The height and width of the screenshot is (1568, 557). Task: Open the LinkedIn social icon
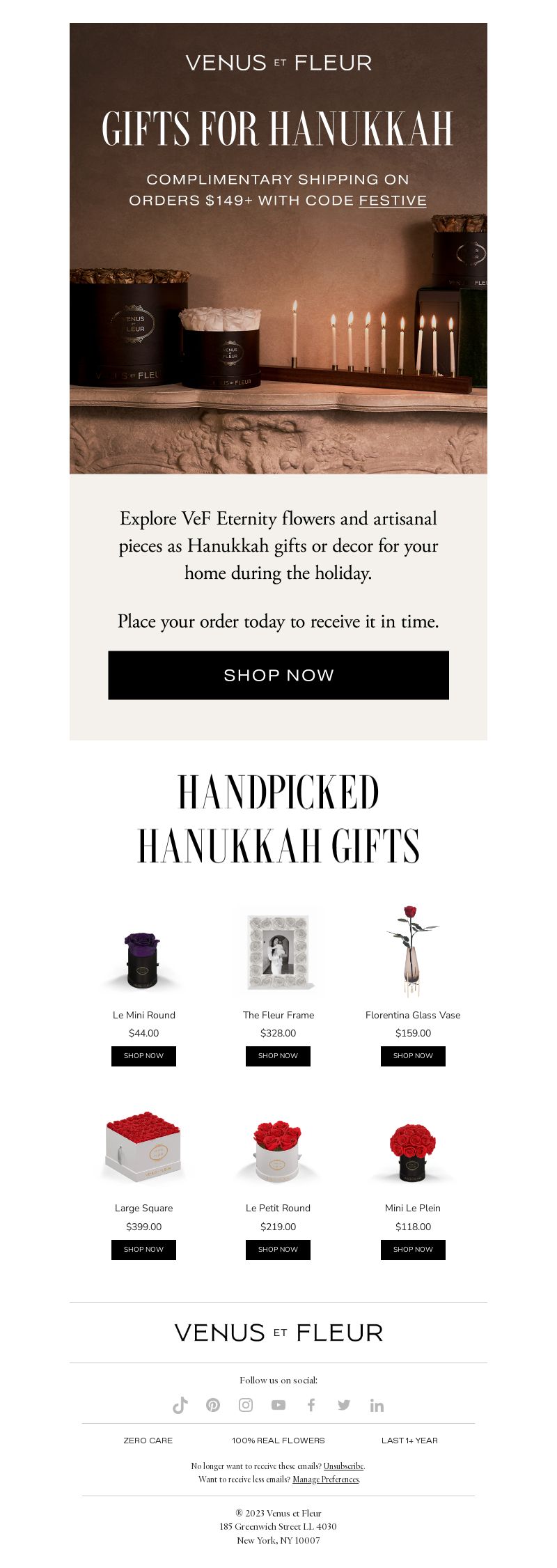377,1405
